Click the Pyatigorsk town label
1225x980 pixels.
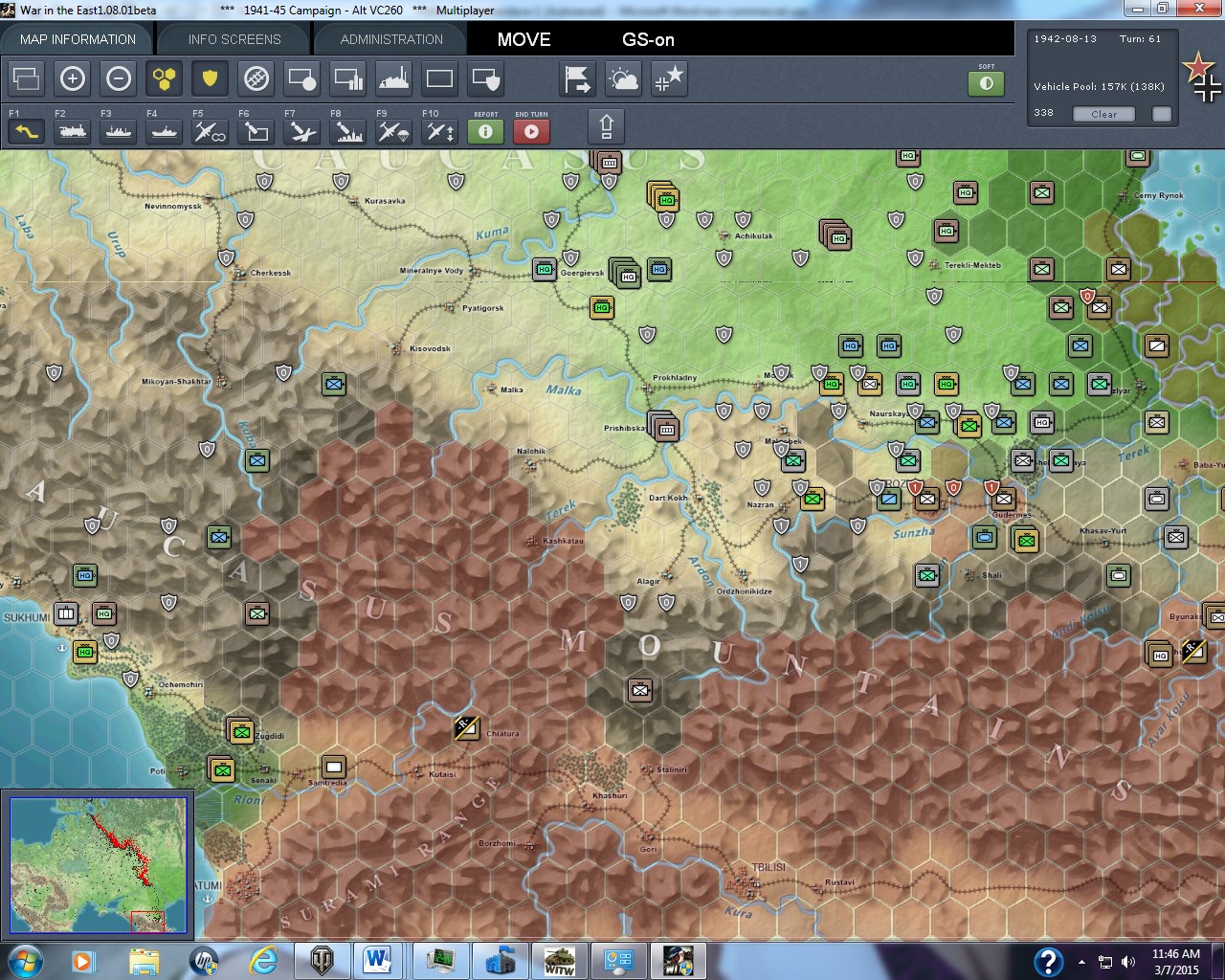click(x=482, y=308)
